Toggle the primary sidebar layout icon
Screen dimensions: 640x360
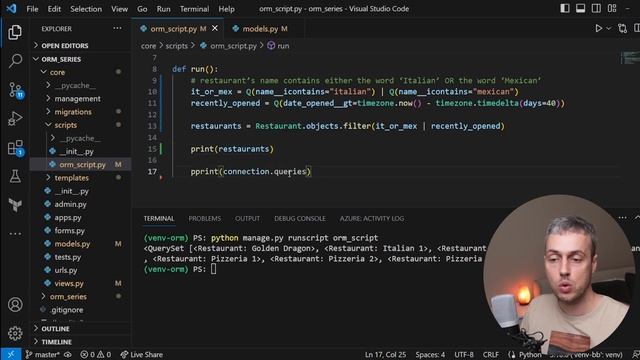pos(565,8)
